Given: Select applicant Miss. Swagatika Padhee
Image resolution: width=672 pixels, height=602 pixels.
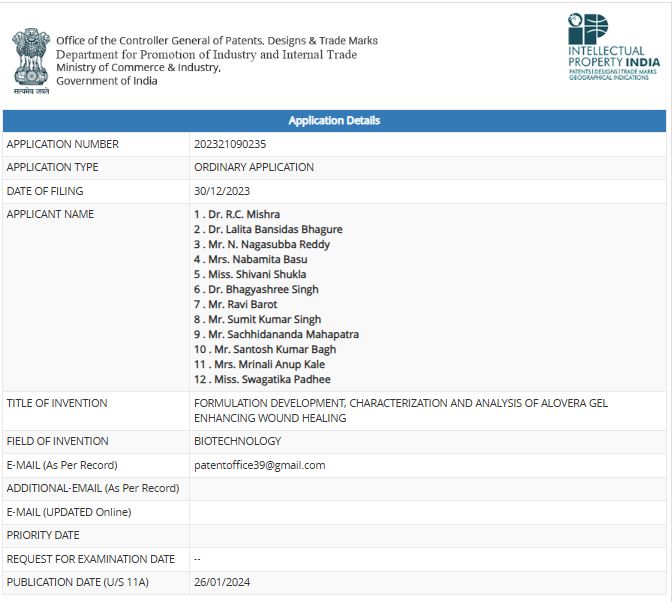Looking at the screenshot, I should click(262, 379).
